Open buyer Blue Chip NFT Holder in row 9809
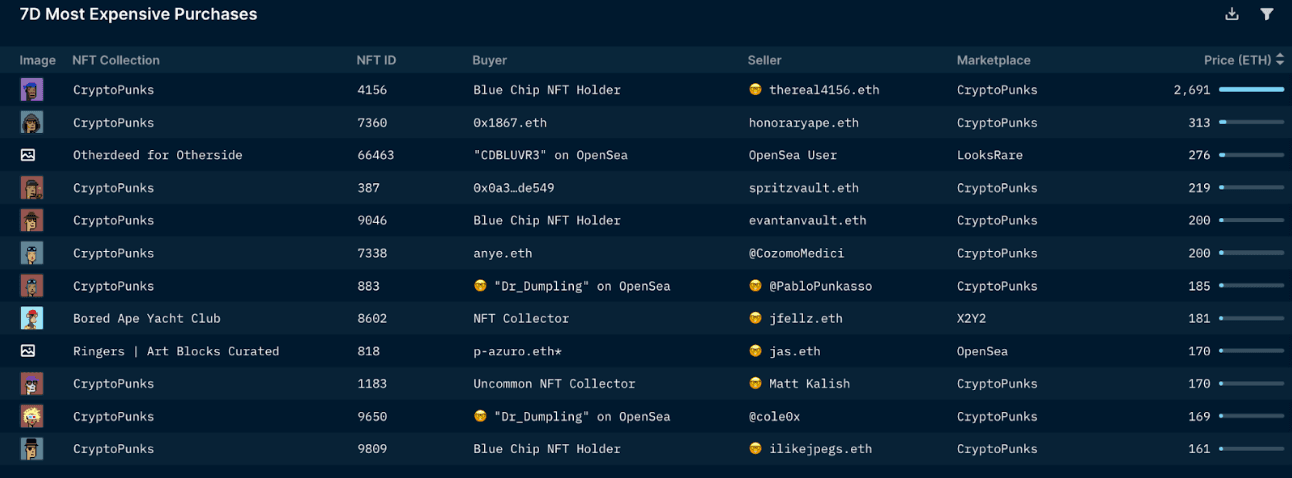The height and width of the screenshot is (478, 1292). [547, 449]
